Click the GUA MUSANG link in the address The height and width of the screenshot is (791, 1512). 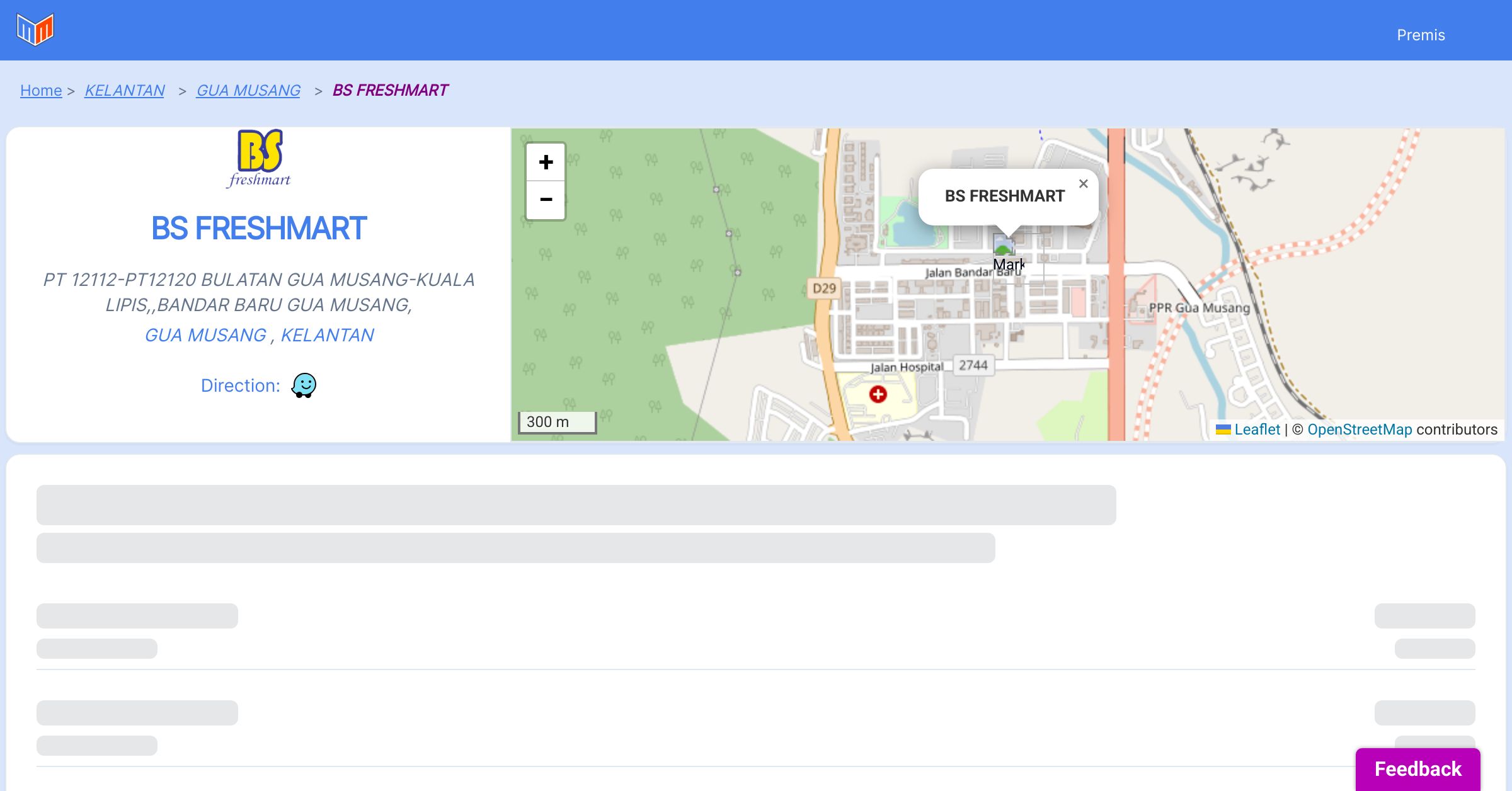(205, 335)
